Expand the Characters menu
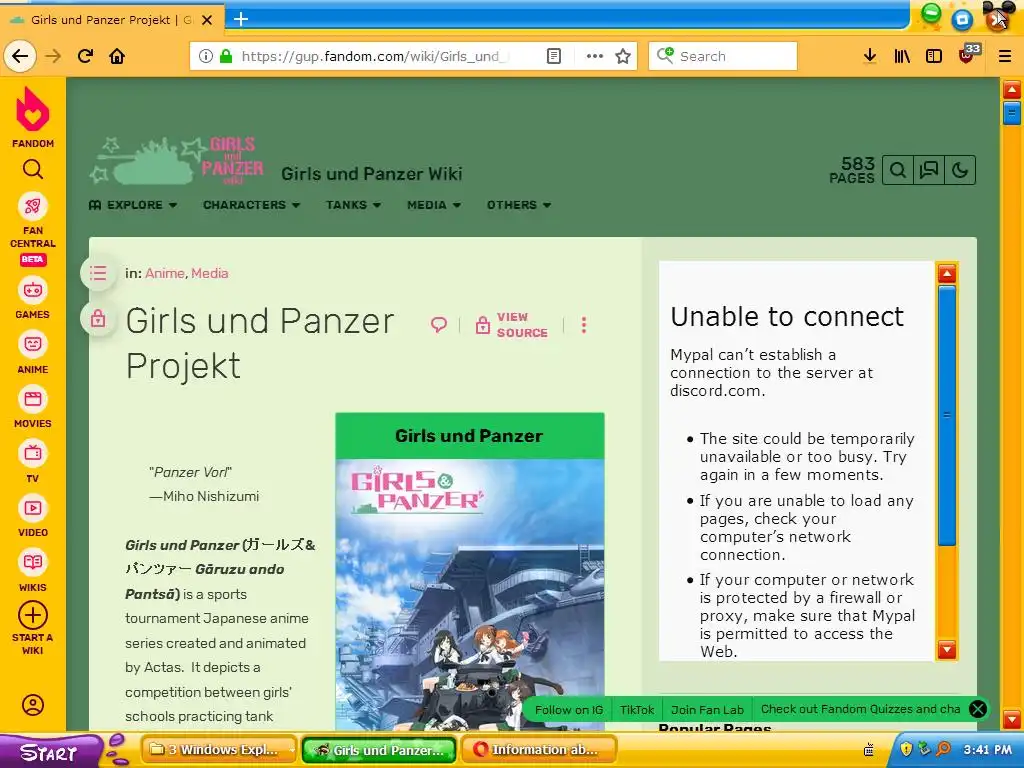This screenshot has width=1024, height=768. (251, 205)
